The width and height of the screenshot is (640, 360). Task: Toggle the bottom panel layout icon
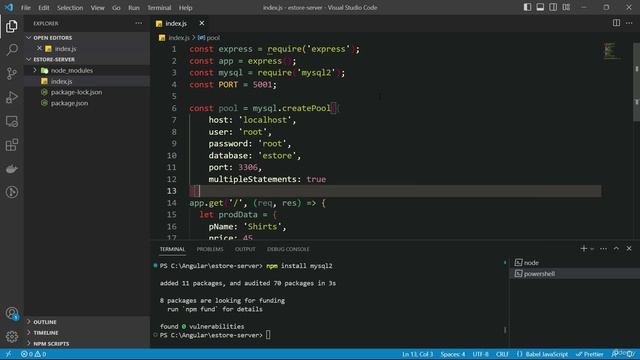(x=540, y=7)
